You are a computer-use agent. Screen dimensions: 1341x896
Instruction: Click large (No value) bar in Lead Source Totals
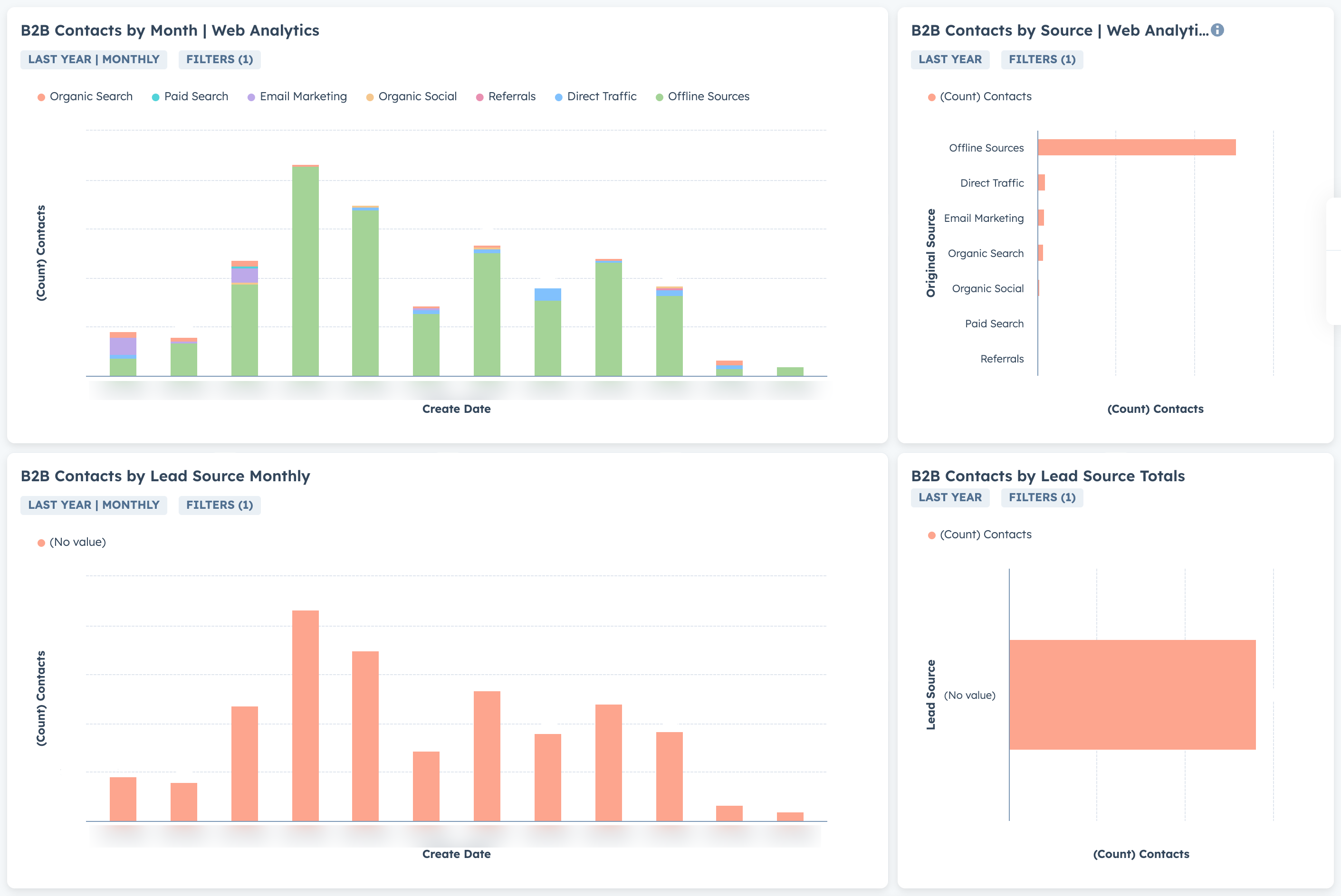(1132, 695)
